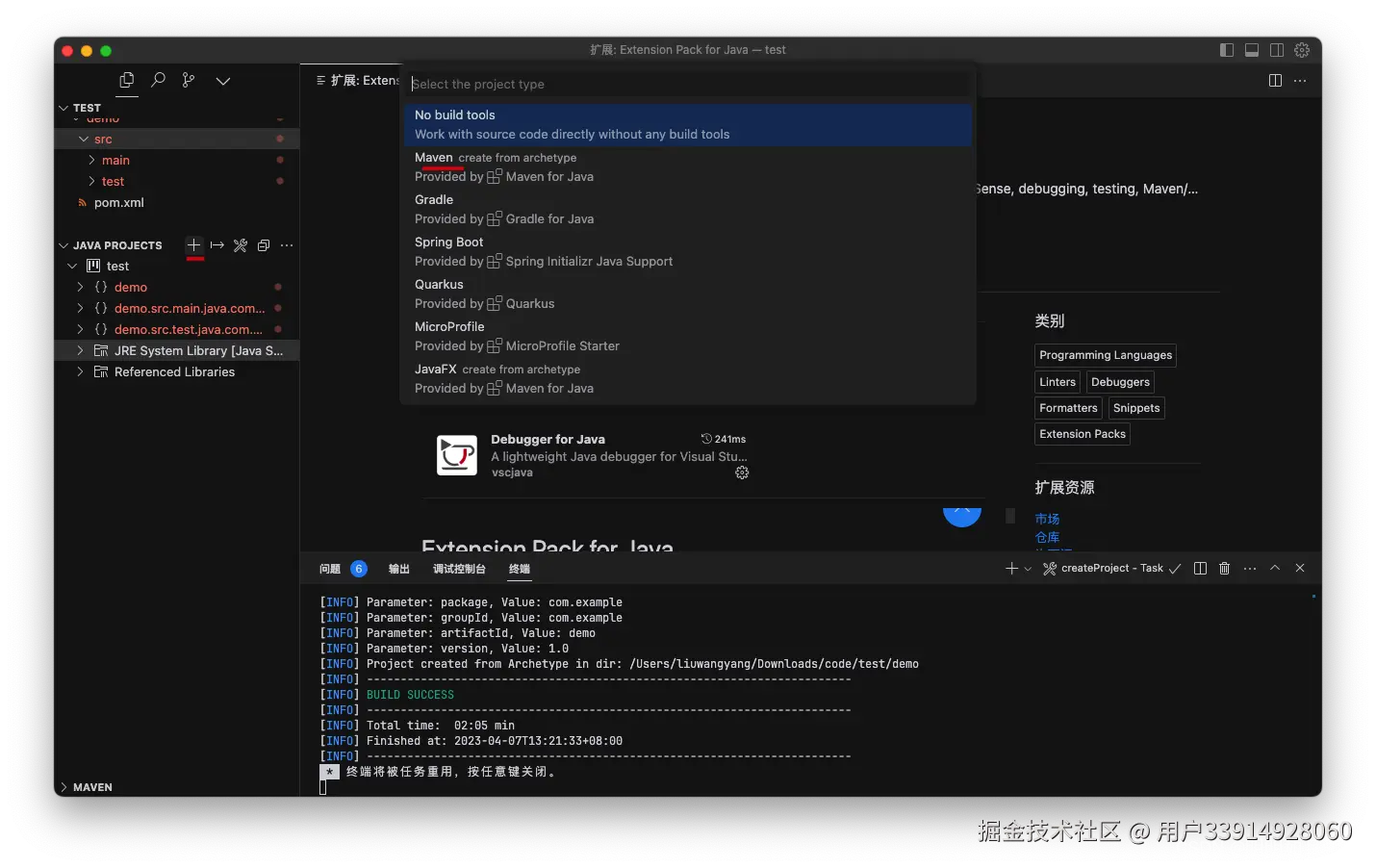Split the editor to the right
The height and width of the screenshot is (868, 1376).
(1276, 81)
